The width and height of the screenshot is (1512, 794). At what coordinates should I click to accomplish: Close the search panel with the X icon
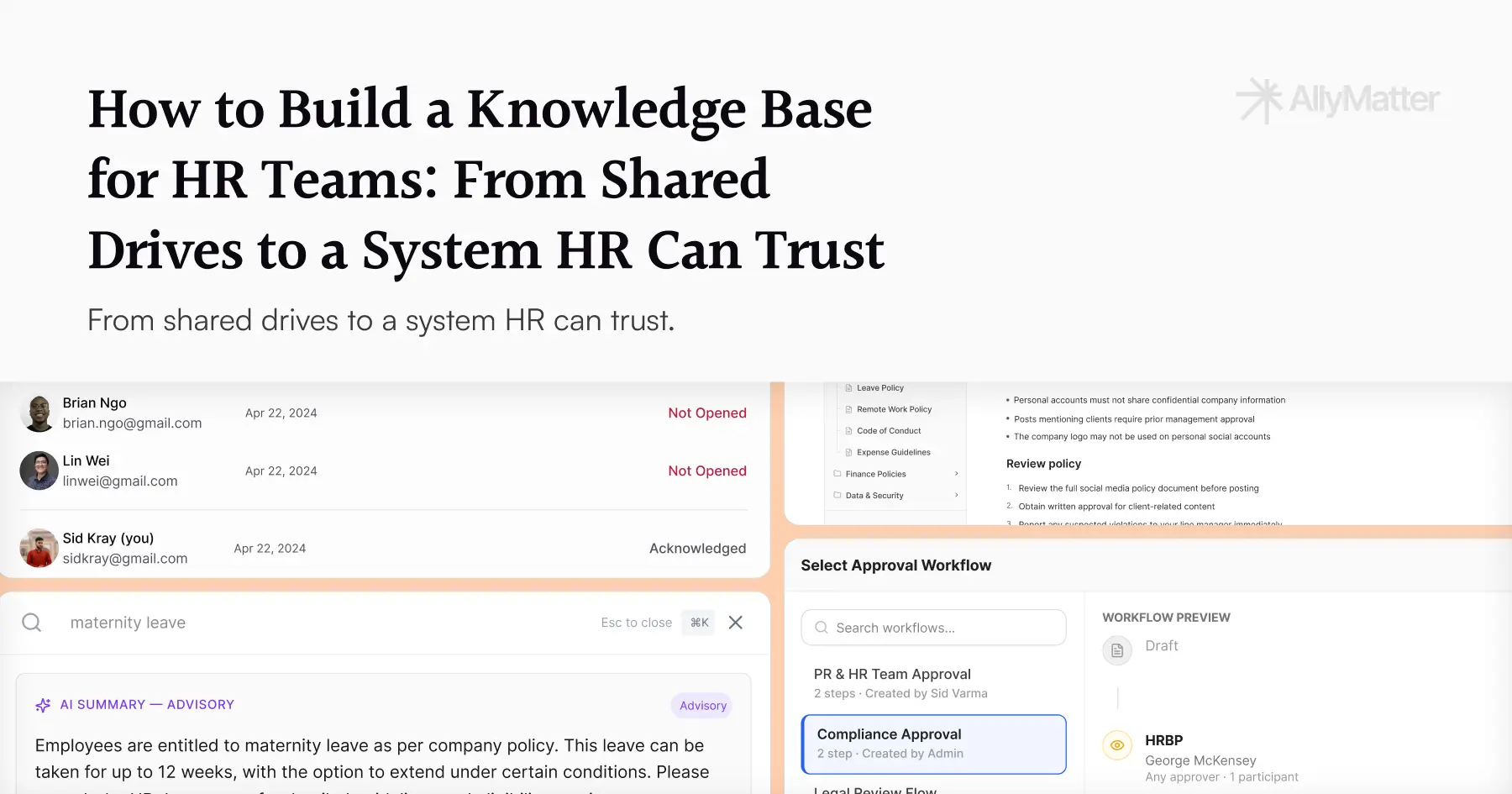736,623
